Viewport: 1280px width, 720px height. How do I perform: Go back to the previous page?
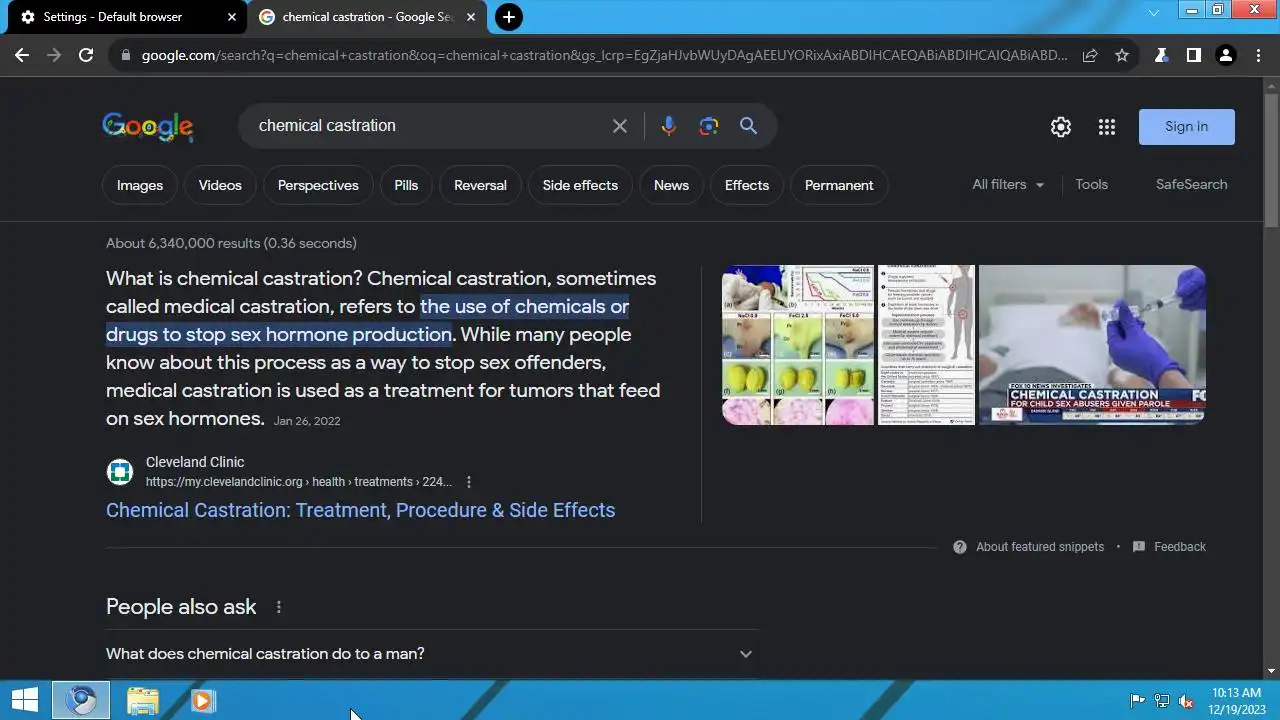click(x=22, y=55)
